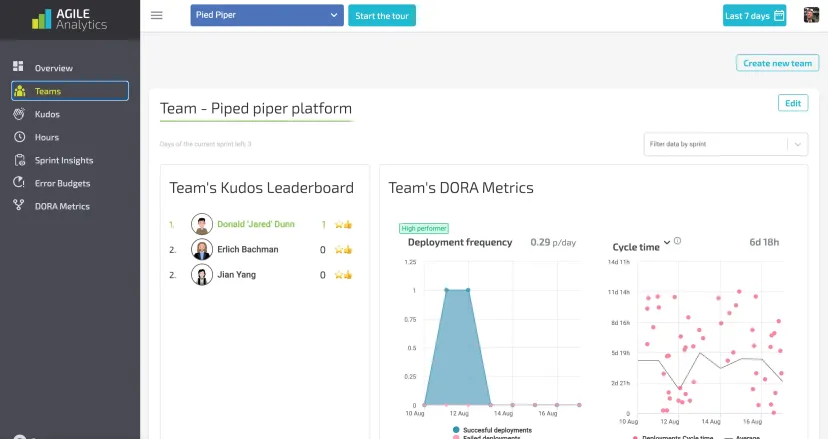
Task: Expand the Cycle time metric chevron
Action: [x=667, y=242]
